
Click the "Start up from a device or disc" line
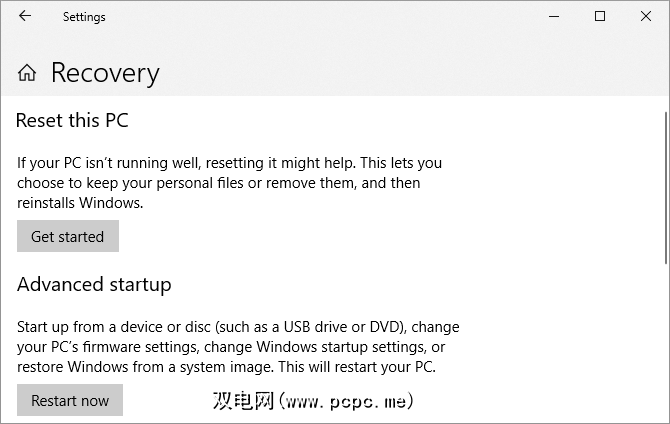(x=238, y=326)
